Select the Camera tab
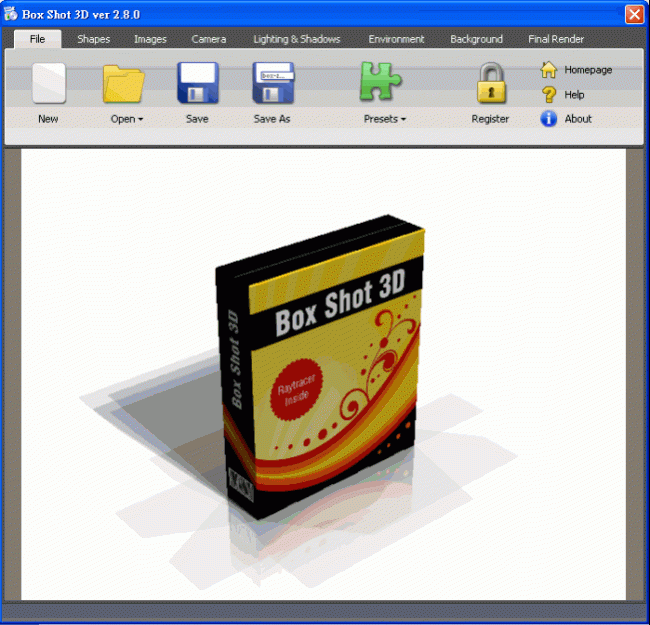Image resolution: width=650 pixels, height=625 pixels. [209, 40]
